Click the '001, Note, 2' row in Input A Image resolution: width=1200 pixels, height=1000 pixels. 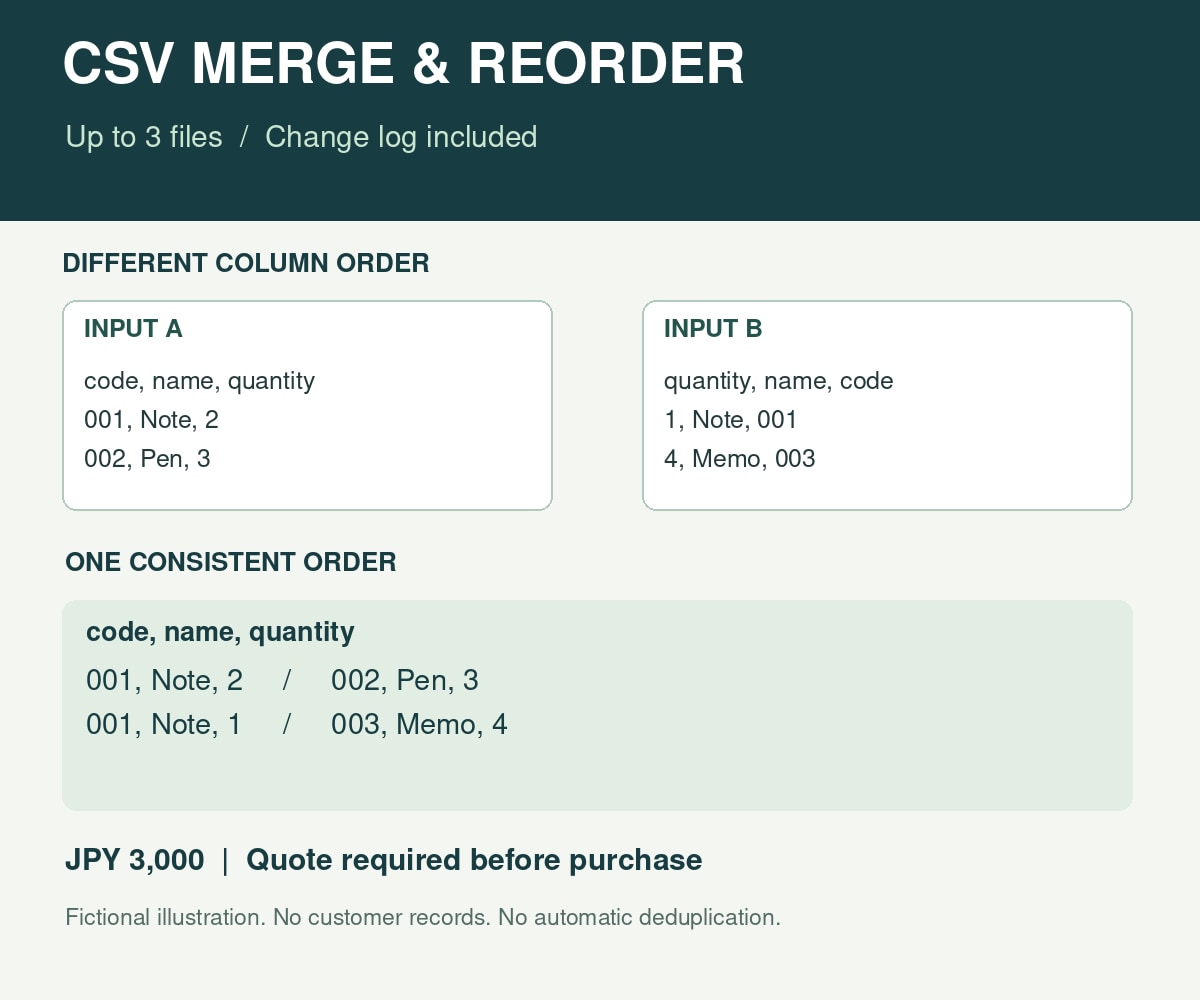pyautogui.click(x=151, y=420)
